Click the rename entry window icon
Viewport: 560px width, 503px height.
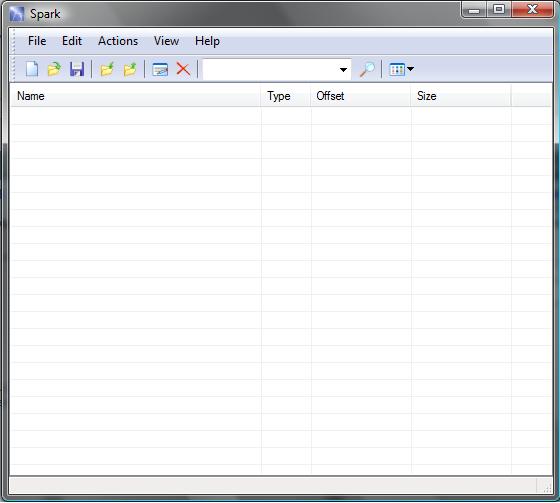pyautogui.click(x=160, y=69)
